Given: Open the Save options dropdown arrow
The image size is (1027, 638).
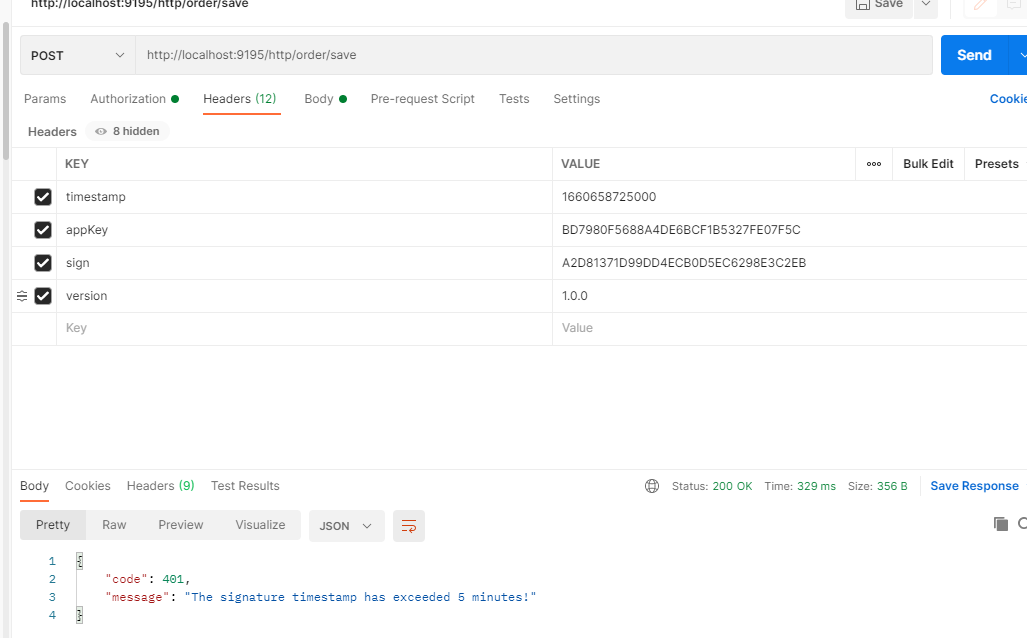Looking at the screenshot, I should tap(925, 5).
